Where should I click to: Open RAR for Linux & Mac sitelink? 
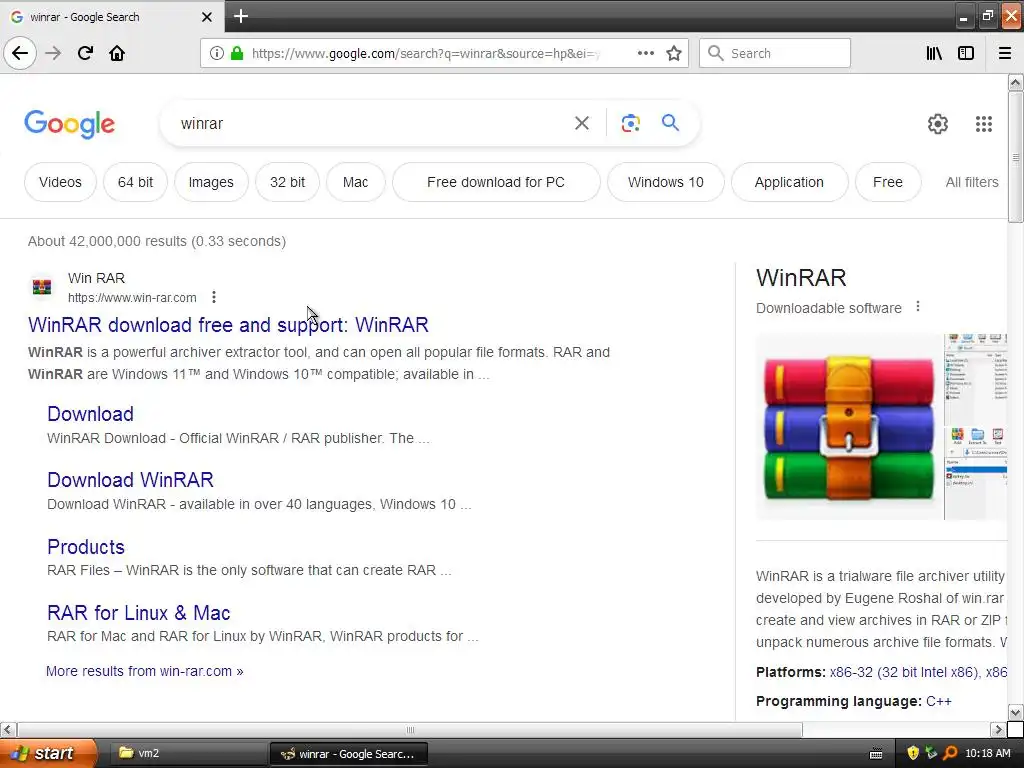138,613
